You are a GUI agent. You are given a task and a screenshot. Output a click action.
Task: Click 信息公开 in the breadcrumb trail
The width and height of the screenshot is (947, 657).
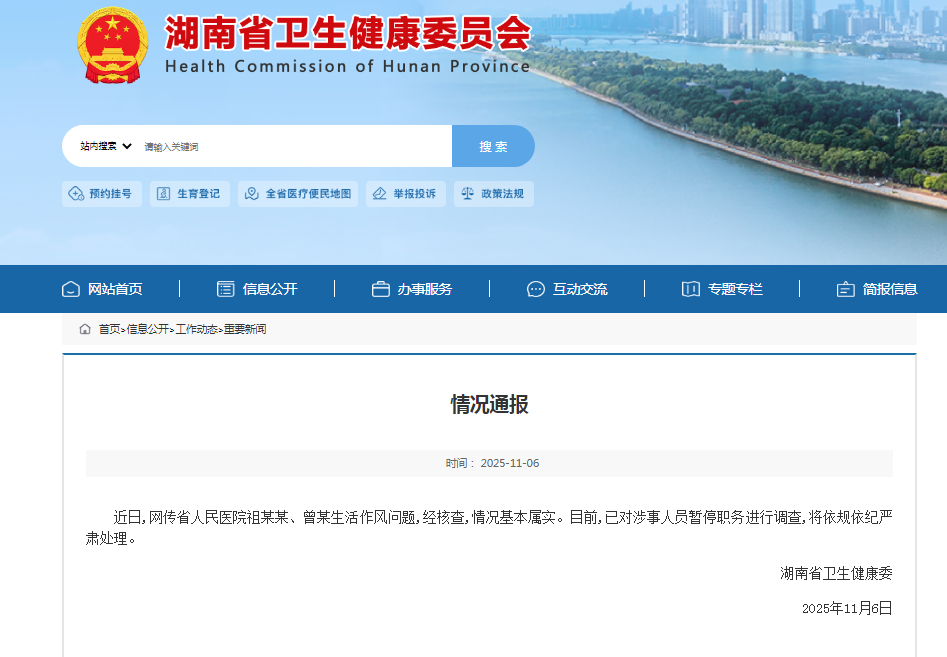(x=147, y=329)
